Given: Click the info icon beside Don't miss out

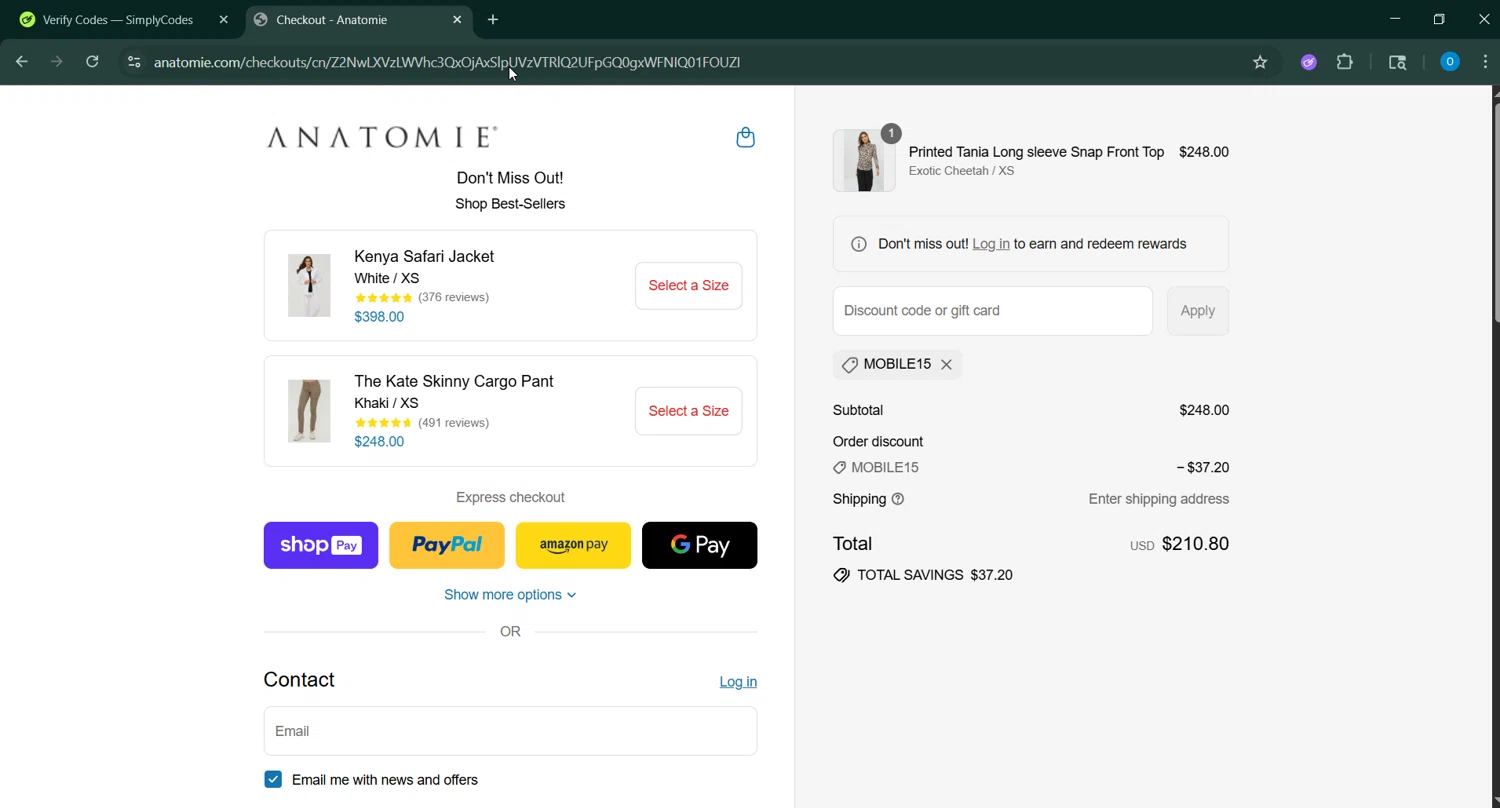Looking at the screenshot, I should click(858, 244).
